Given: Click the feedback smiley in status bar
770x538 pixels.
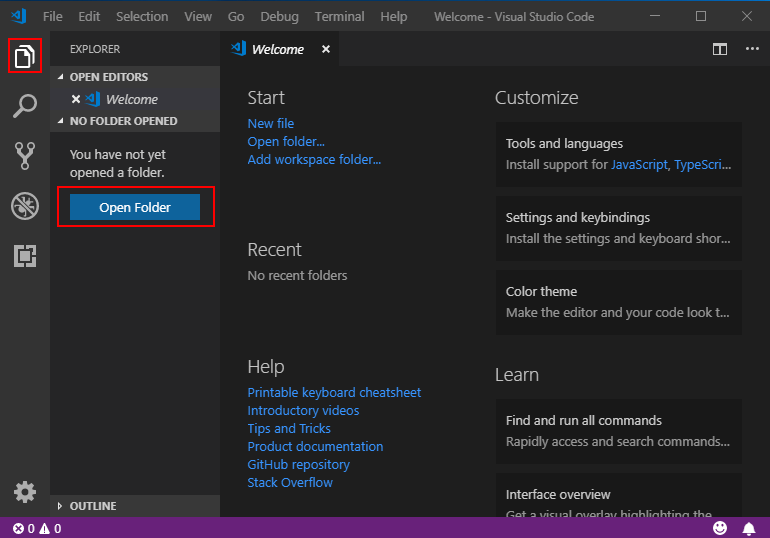Looking at the screenshot, I should click(x=720, y=528).
